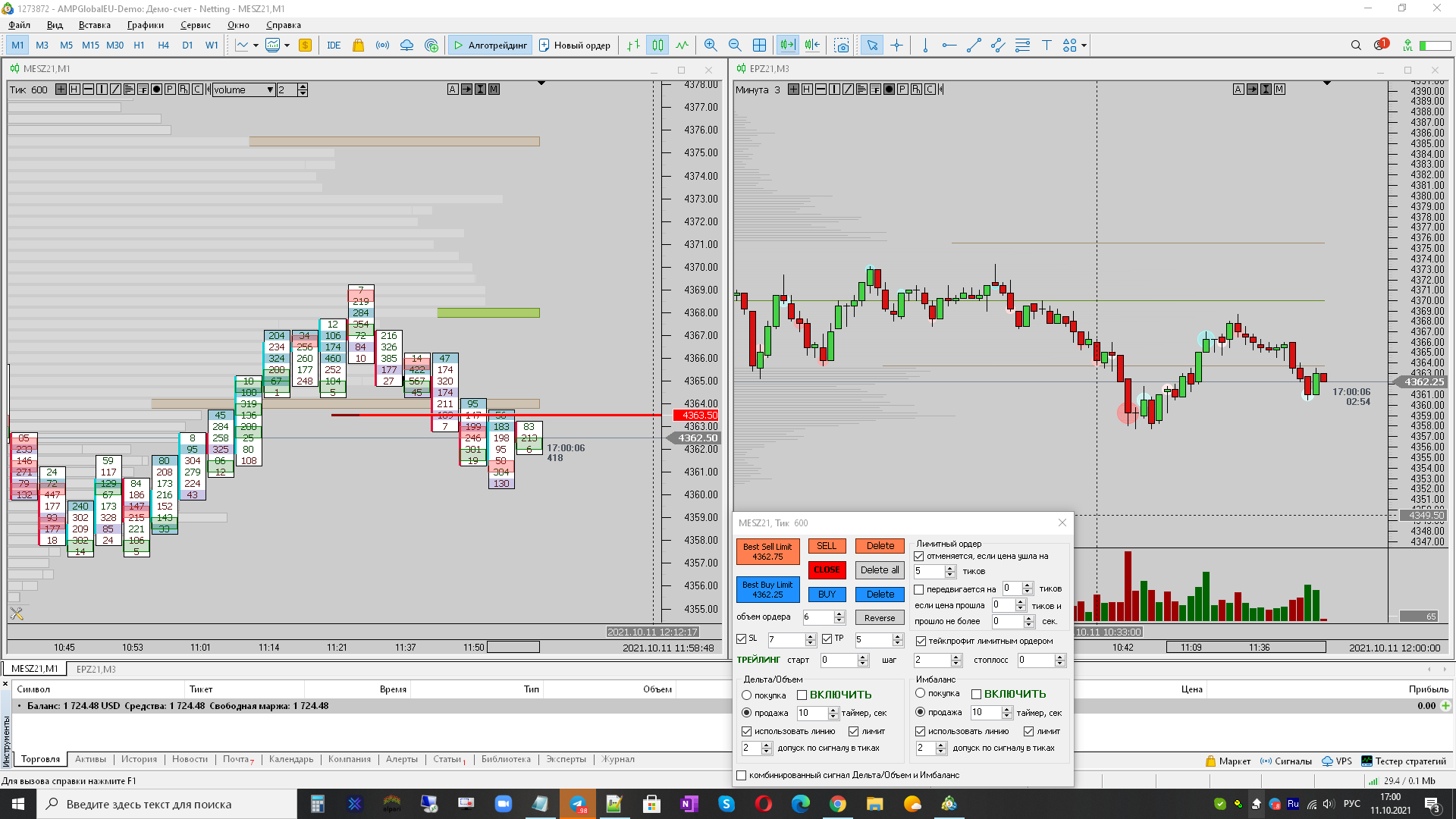
Task: Open the Market shopping bag icon
Action: coord(358,45)
